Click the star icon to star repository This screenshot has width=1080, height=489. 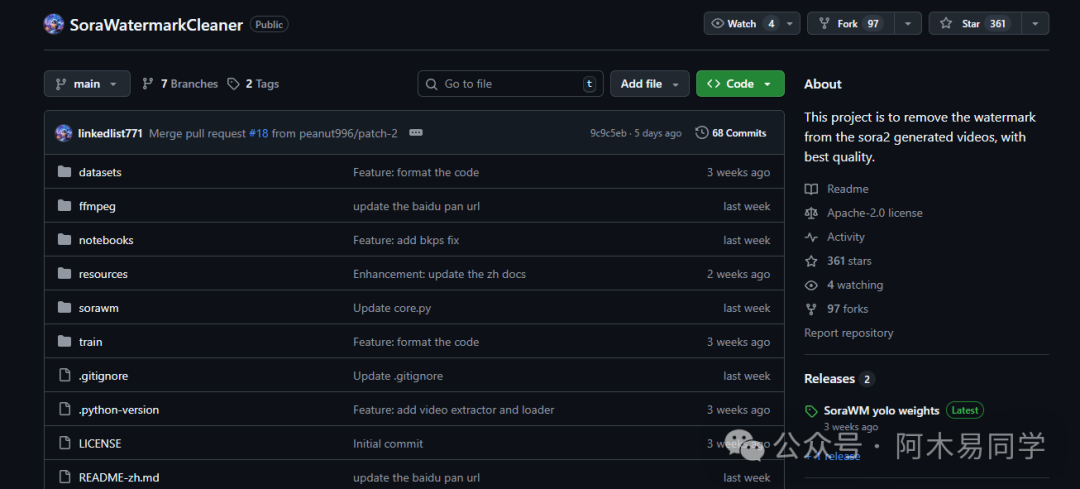tap(946, 23)
